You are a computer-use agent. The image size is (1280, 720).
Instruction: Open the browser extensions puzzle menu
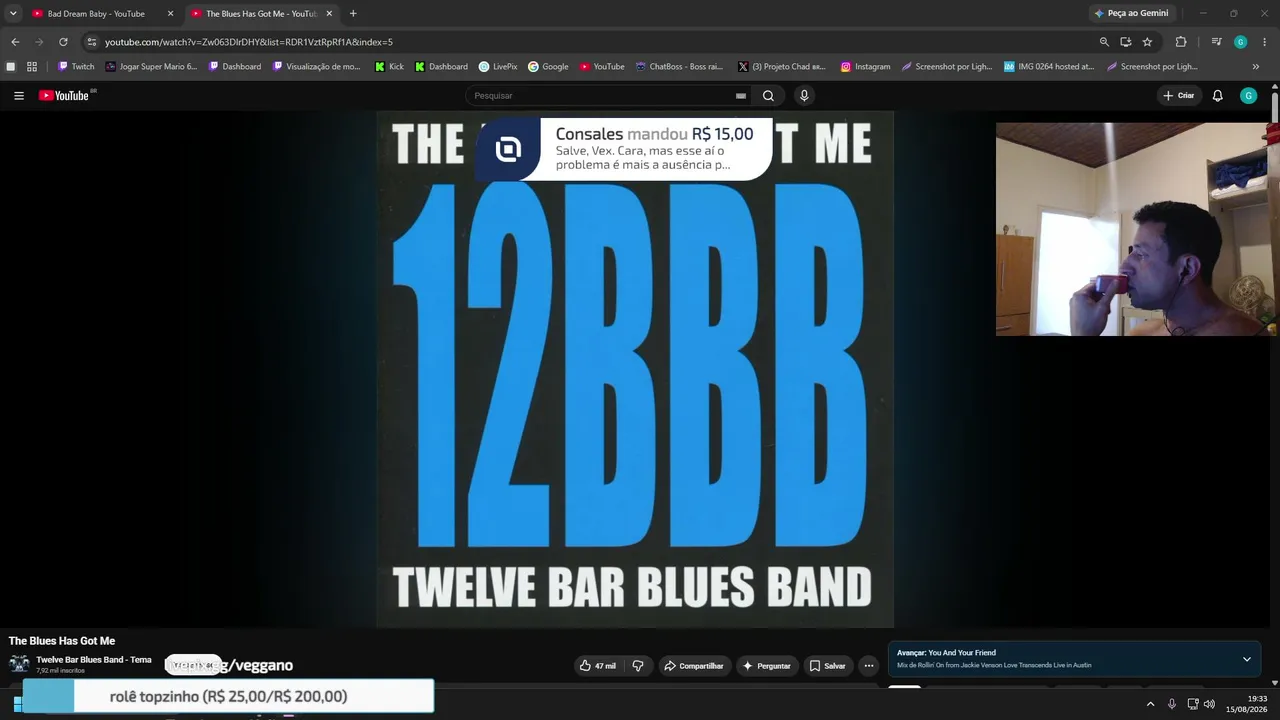1181,42
